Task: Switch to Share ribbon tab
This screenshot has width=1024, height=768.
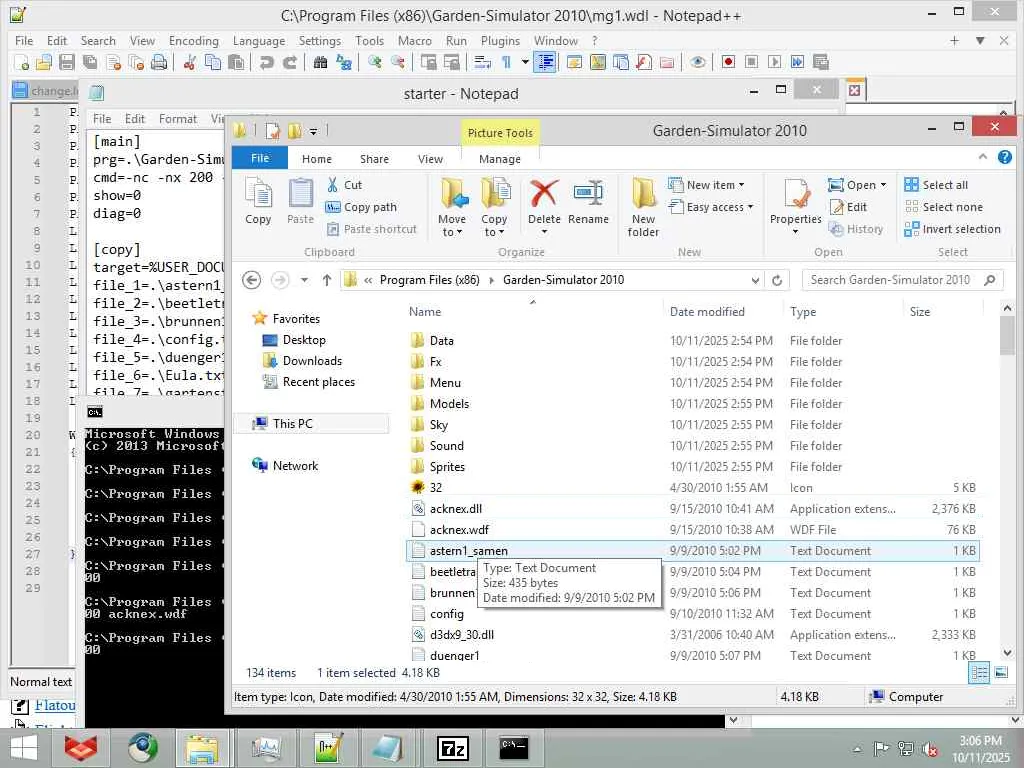Action: (374, 159)
